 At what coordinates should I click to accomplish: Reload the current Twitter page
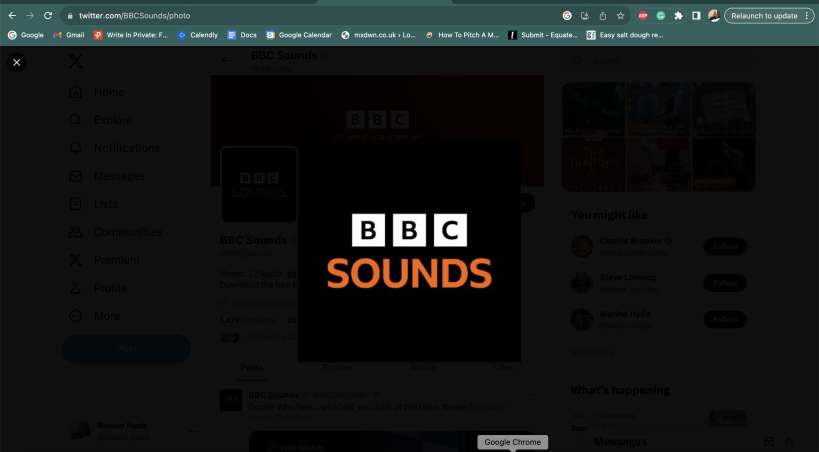tap(47, 16)
